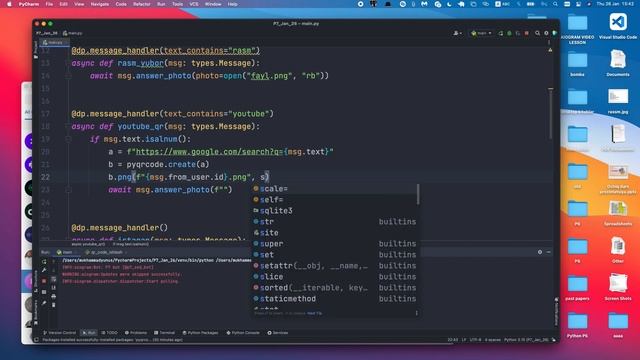The image size is (640, 360).
Task: Select the 'main' run tab in Run panel
Action: [x=67, y=252]
